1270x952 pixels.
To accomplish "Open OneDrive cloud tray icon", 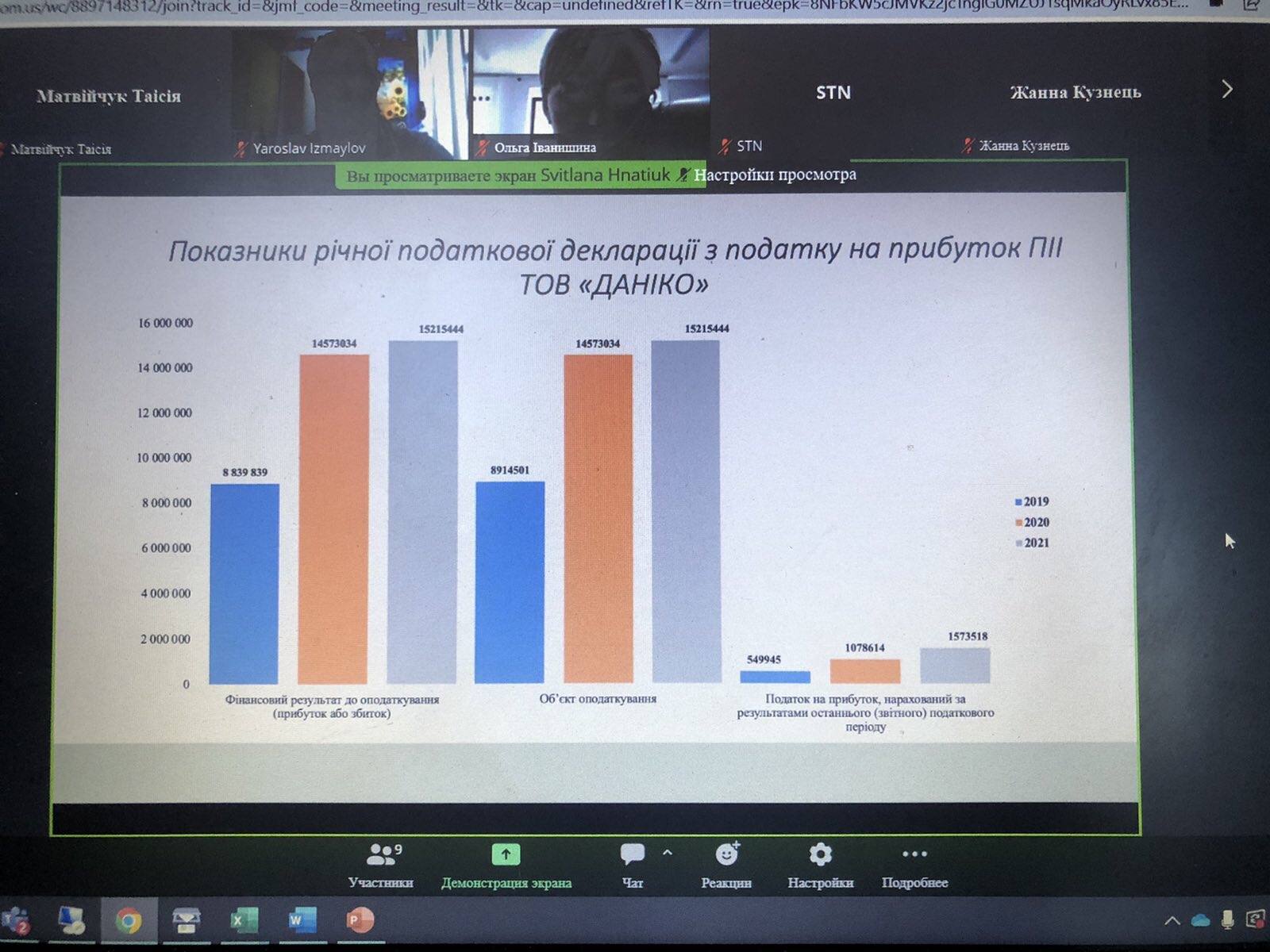I will coord(1200,920).
